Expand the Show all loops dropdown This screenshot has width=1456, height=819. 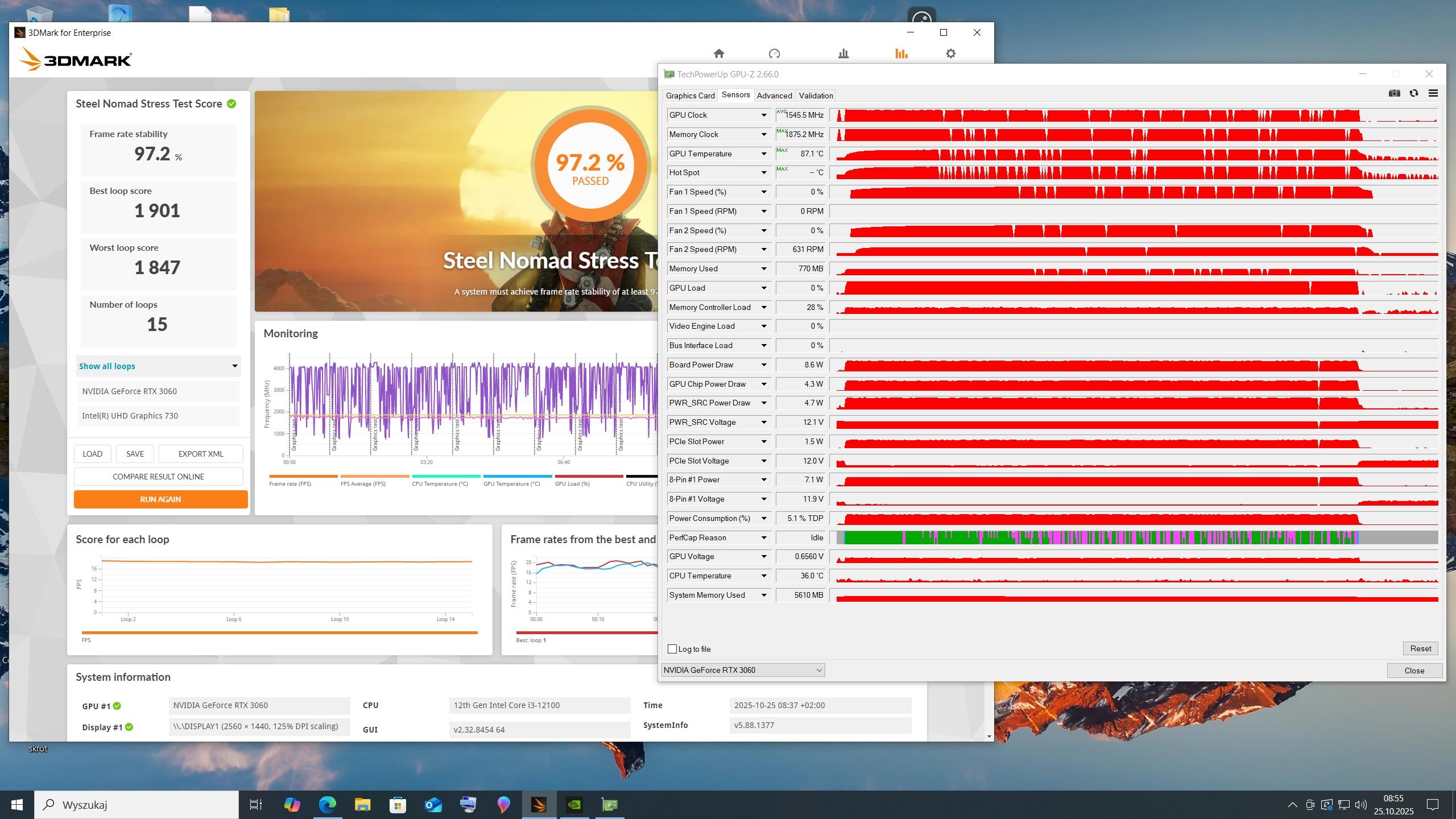click(158, 366)
